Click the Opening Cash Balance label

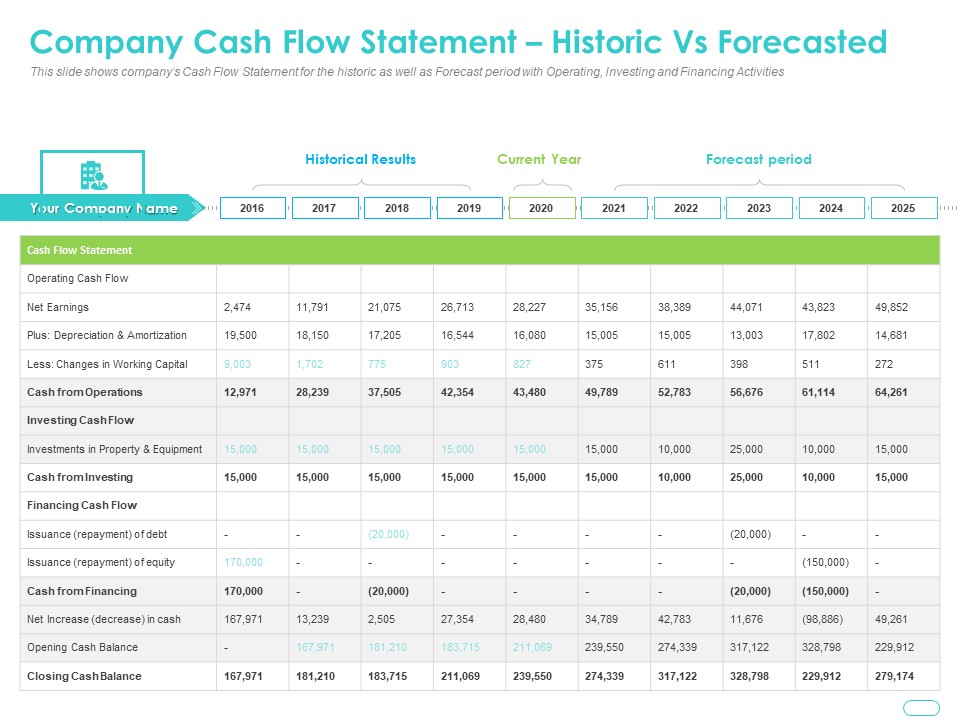[x=82, y=648]
